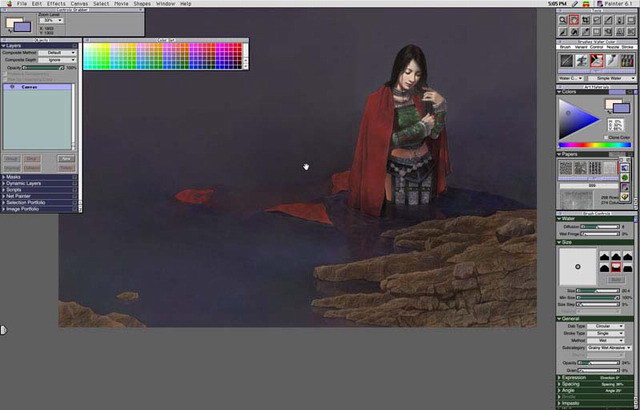Choose the colored markers brush category icon
Image resolution: width=640 pixels, height=410 pixels.
627,61
